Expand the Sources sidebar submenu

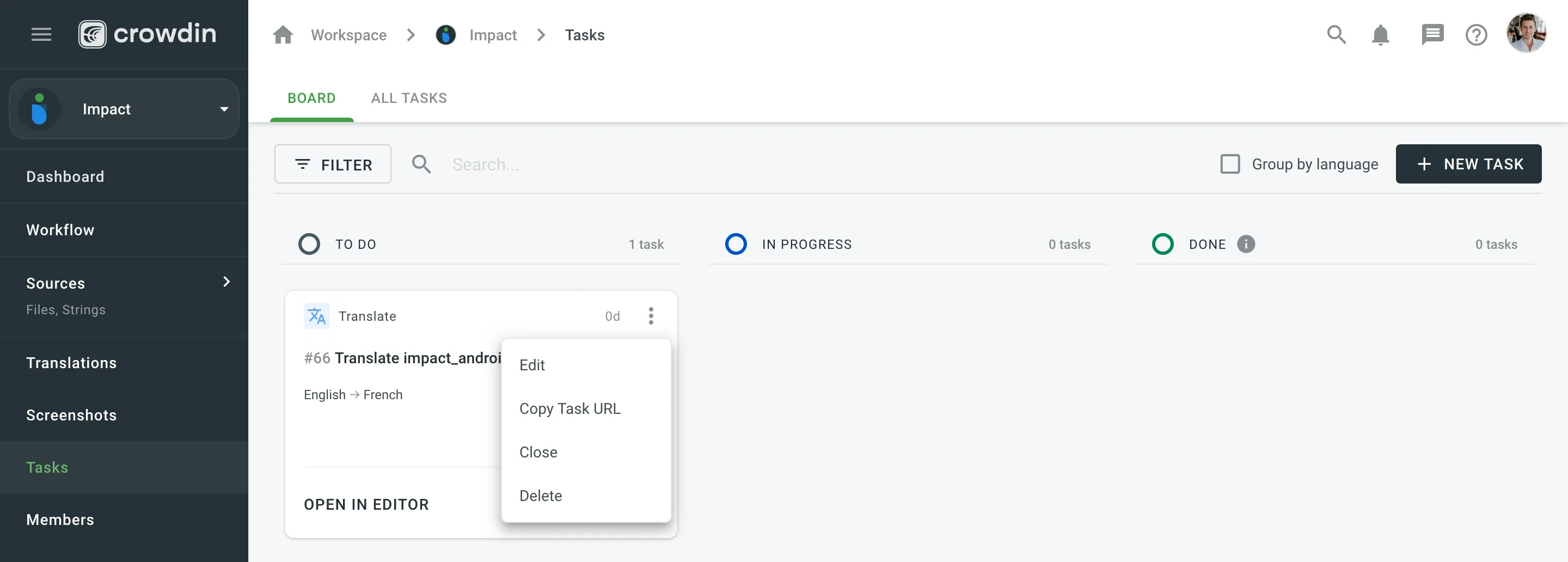(x=226, y=282)
